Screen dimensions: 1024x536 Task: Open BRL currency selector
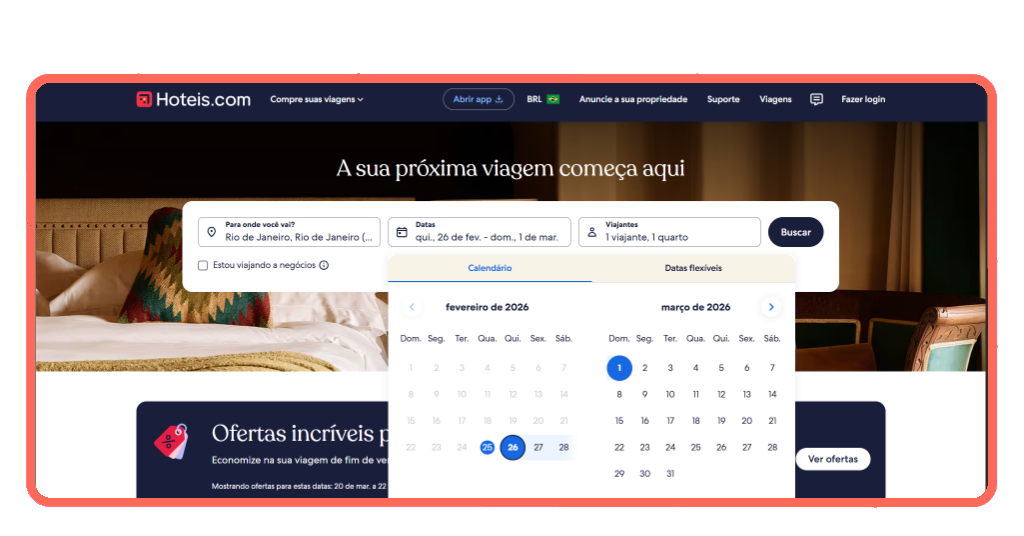pos(543,99)
